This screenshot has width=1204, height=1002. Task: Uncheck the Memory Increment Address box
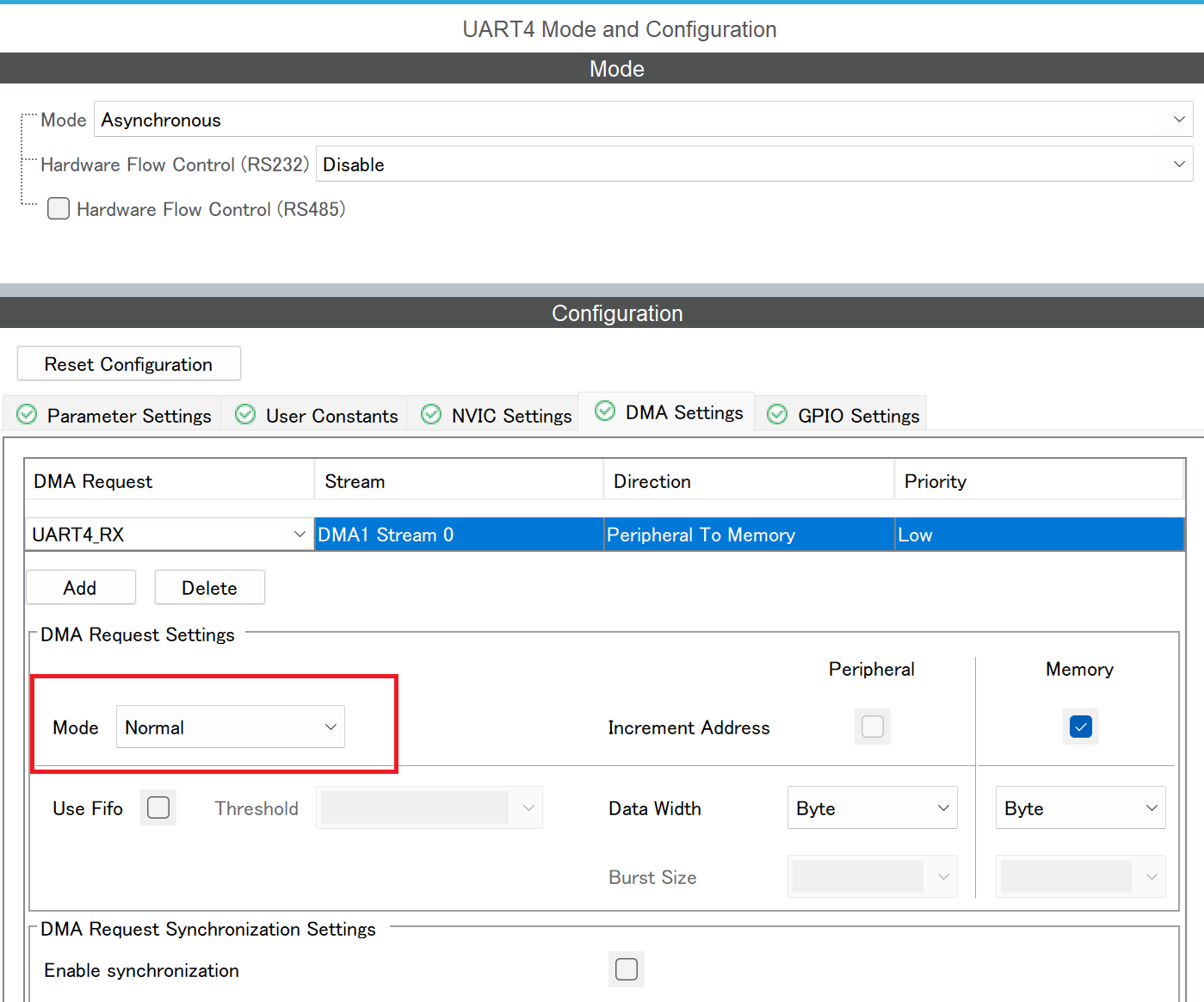(x=1080, y=727)
